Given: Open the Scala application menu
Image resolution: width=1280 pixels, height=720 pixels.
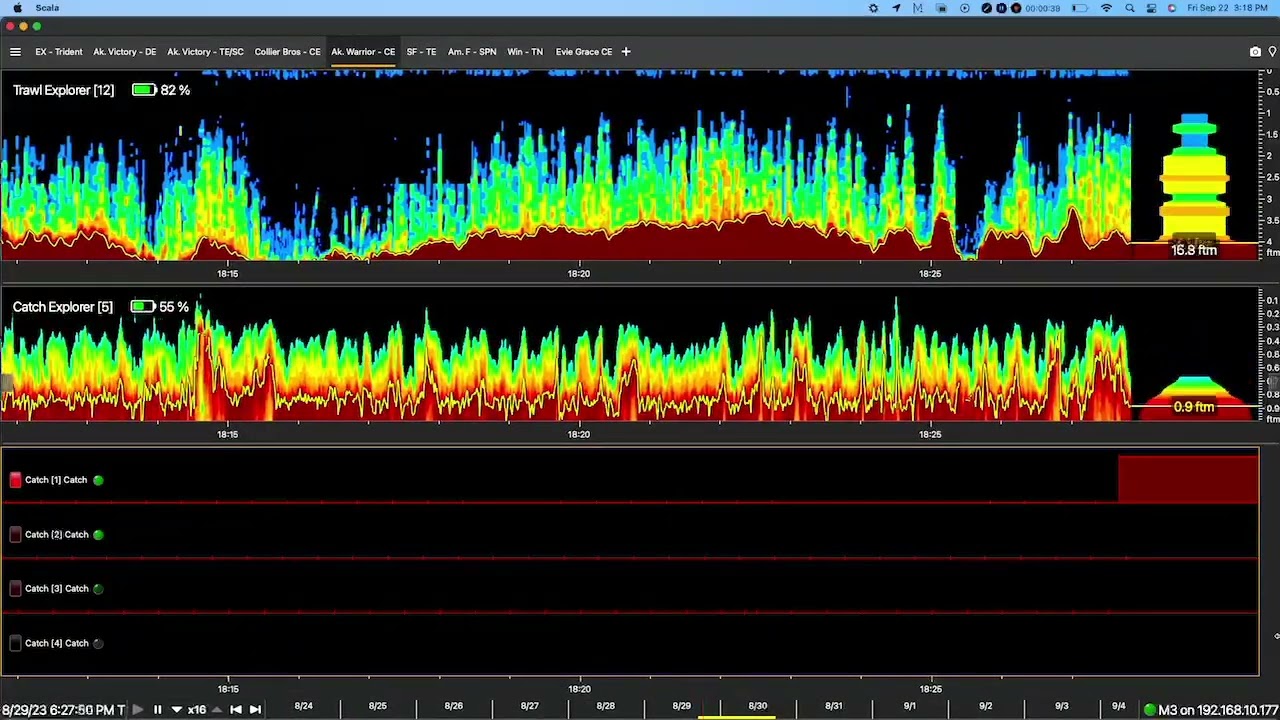Looking at the screenshot, I should tap(47, 8).
